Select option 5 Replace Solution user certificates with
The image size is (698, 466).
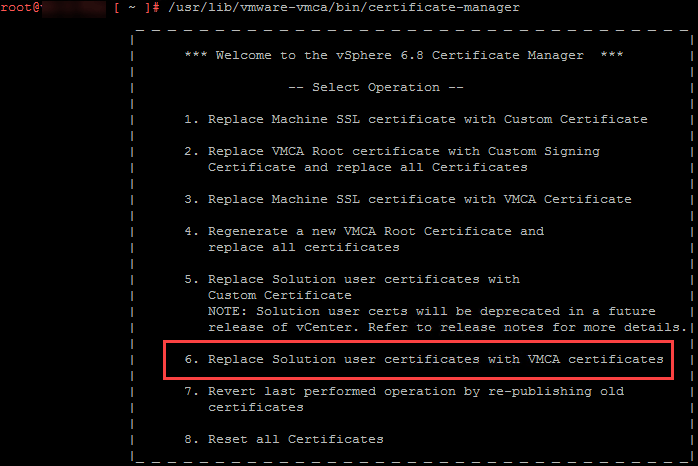(352, 280)
